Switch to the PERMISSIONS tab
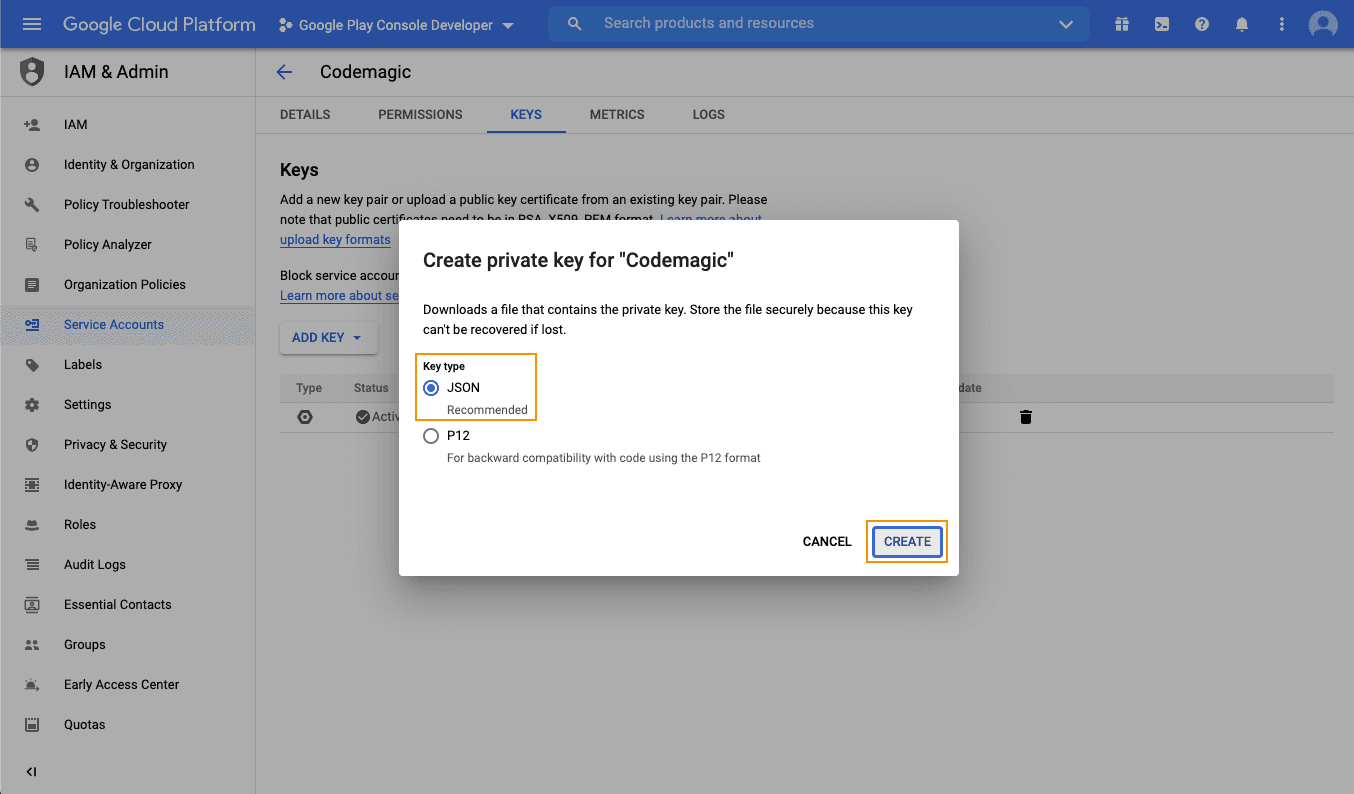Screen dimensions: 1354x794 [x=420, y=114]
